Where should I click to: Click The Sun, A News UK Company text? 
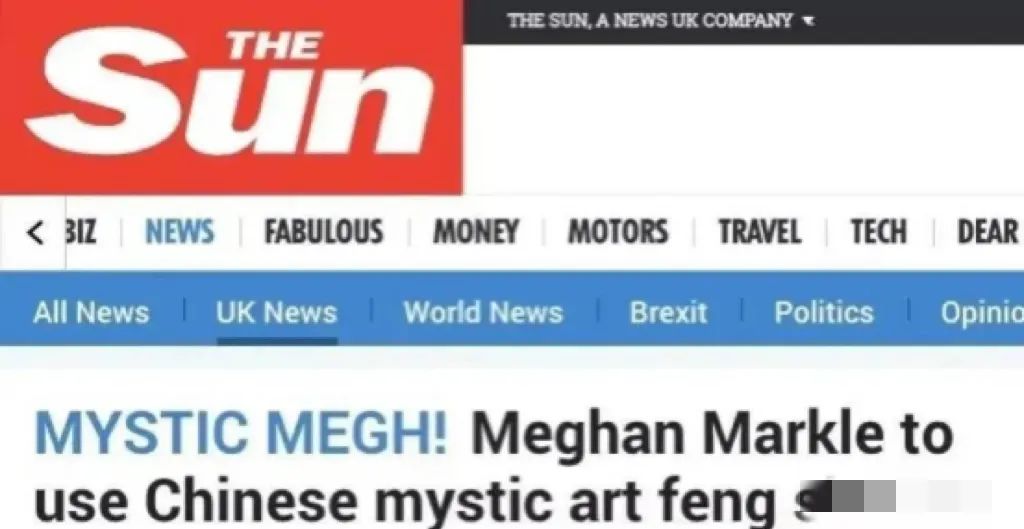click(x=650, y=21)
